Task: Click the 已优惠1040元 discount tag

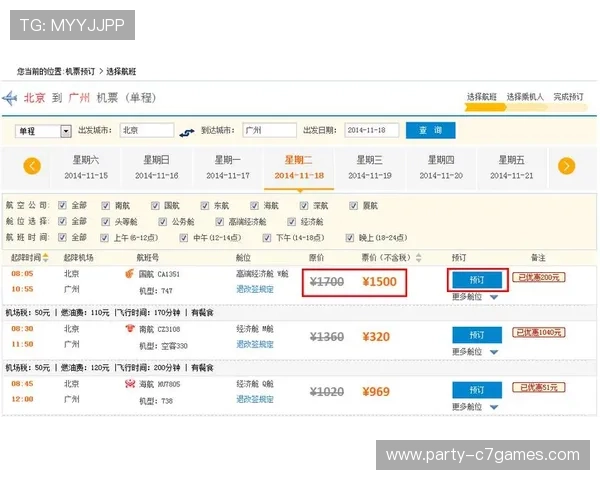Action: (539, 332)
